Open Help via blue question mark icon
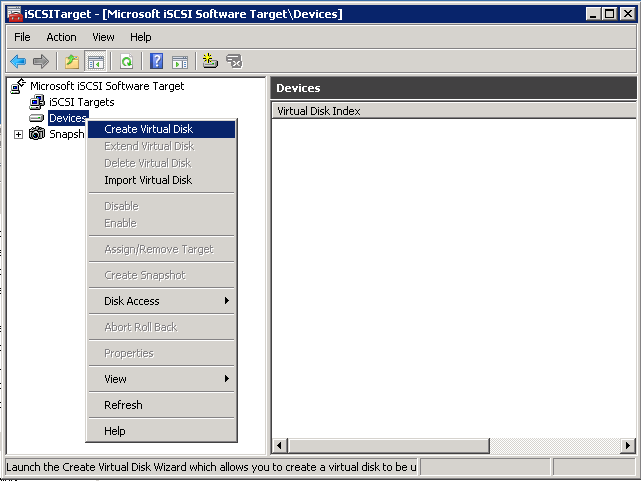 157,62
